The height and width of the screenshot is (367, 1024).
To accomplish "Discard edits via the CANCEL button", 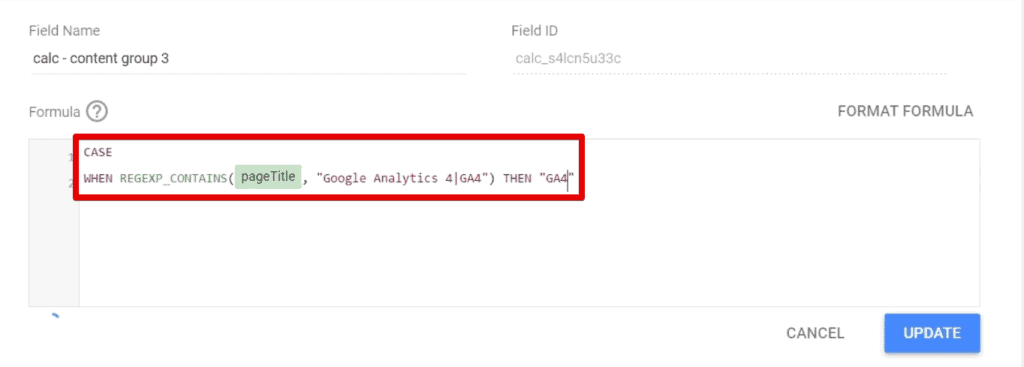I will coord(815,333).
